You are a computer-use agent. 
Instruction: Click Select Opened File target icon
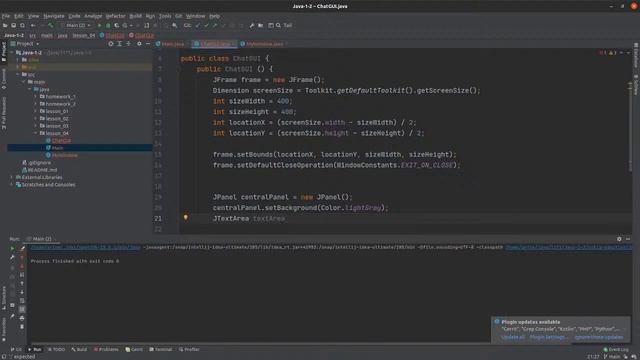tap(111, 44)
